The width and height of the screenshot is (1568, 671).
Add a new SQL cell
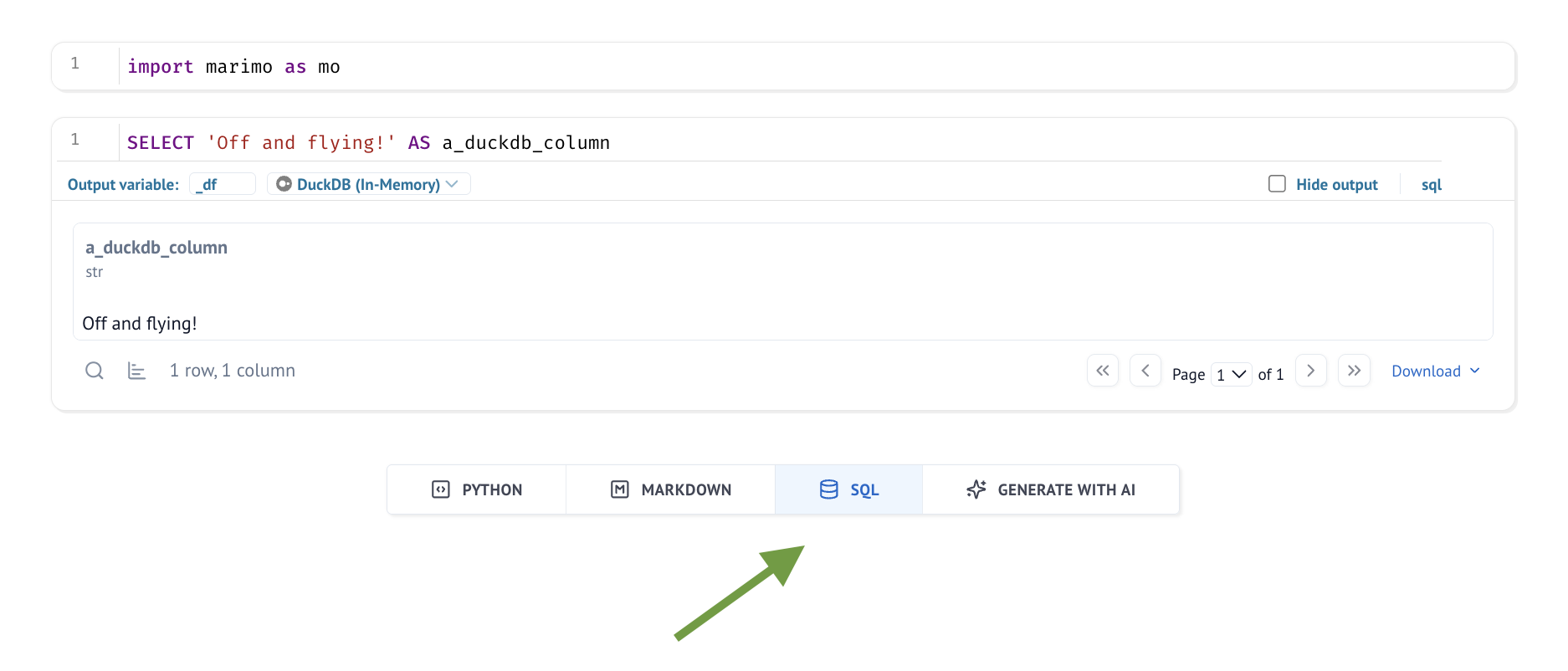[848, 489]
